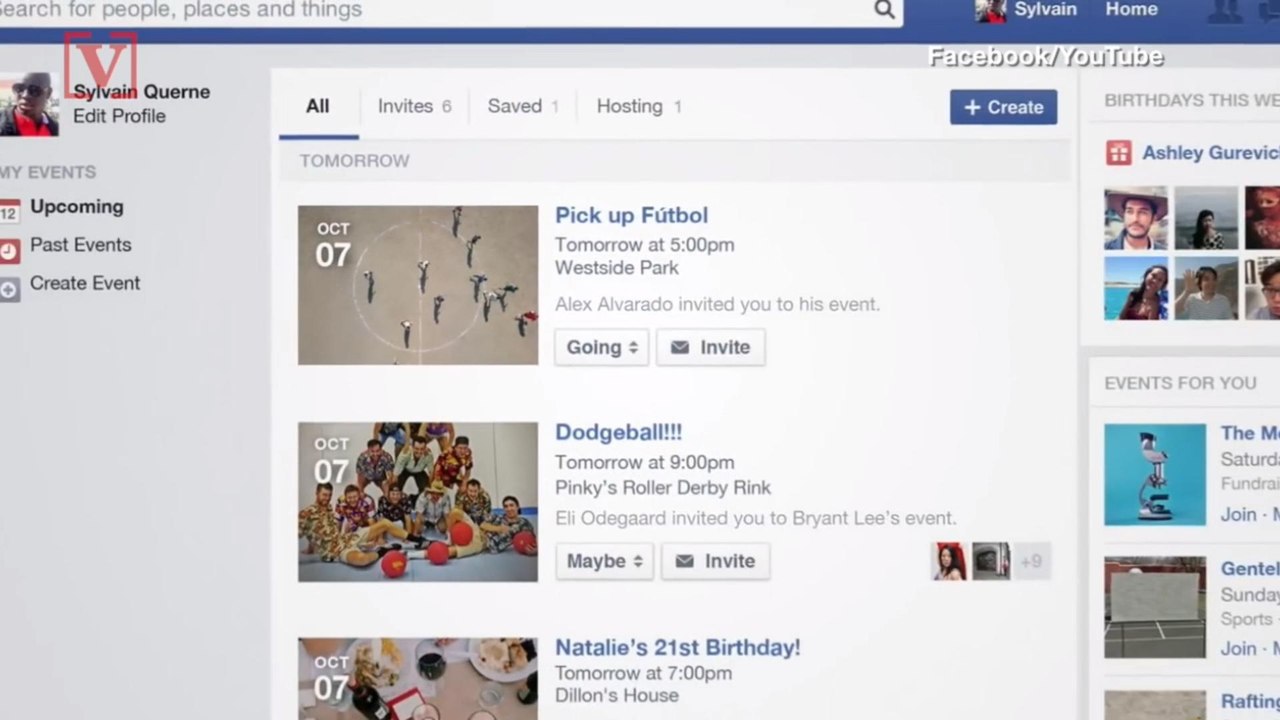Open Natalie's 21st Birthday! event

coord(677,647)
